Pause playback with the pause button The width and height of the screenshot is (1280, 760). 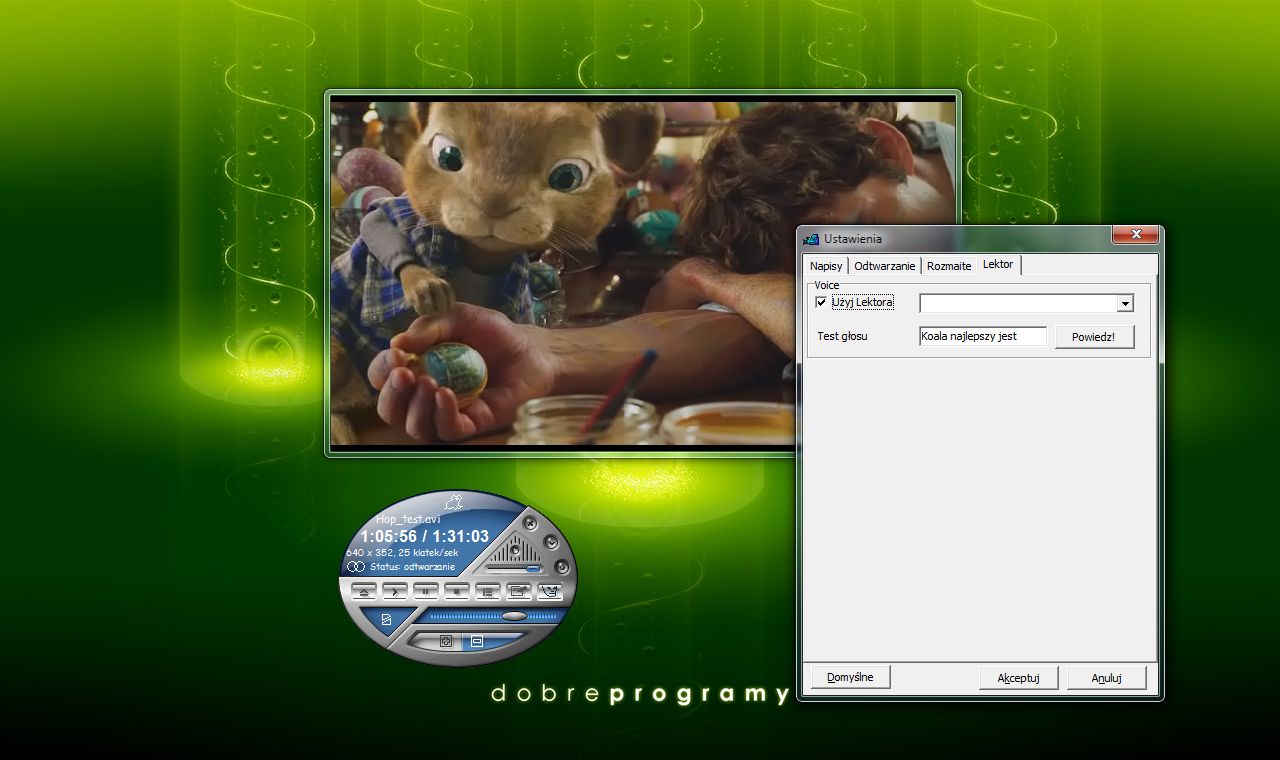(x=426, y=592)
